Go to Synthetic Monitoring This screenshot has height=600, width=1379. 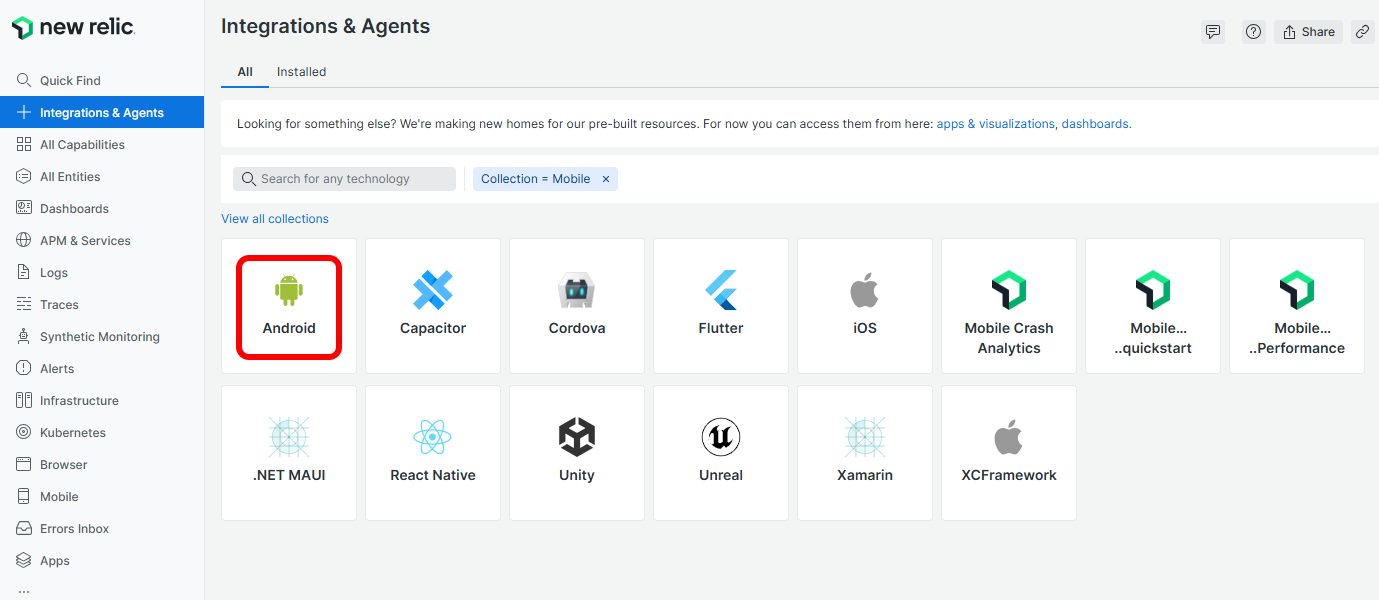click(102, 336)
